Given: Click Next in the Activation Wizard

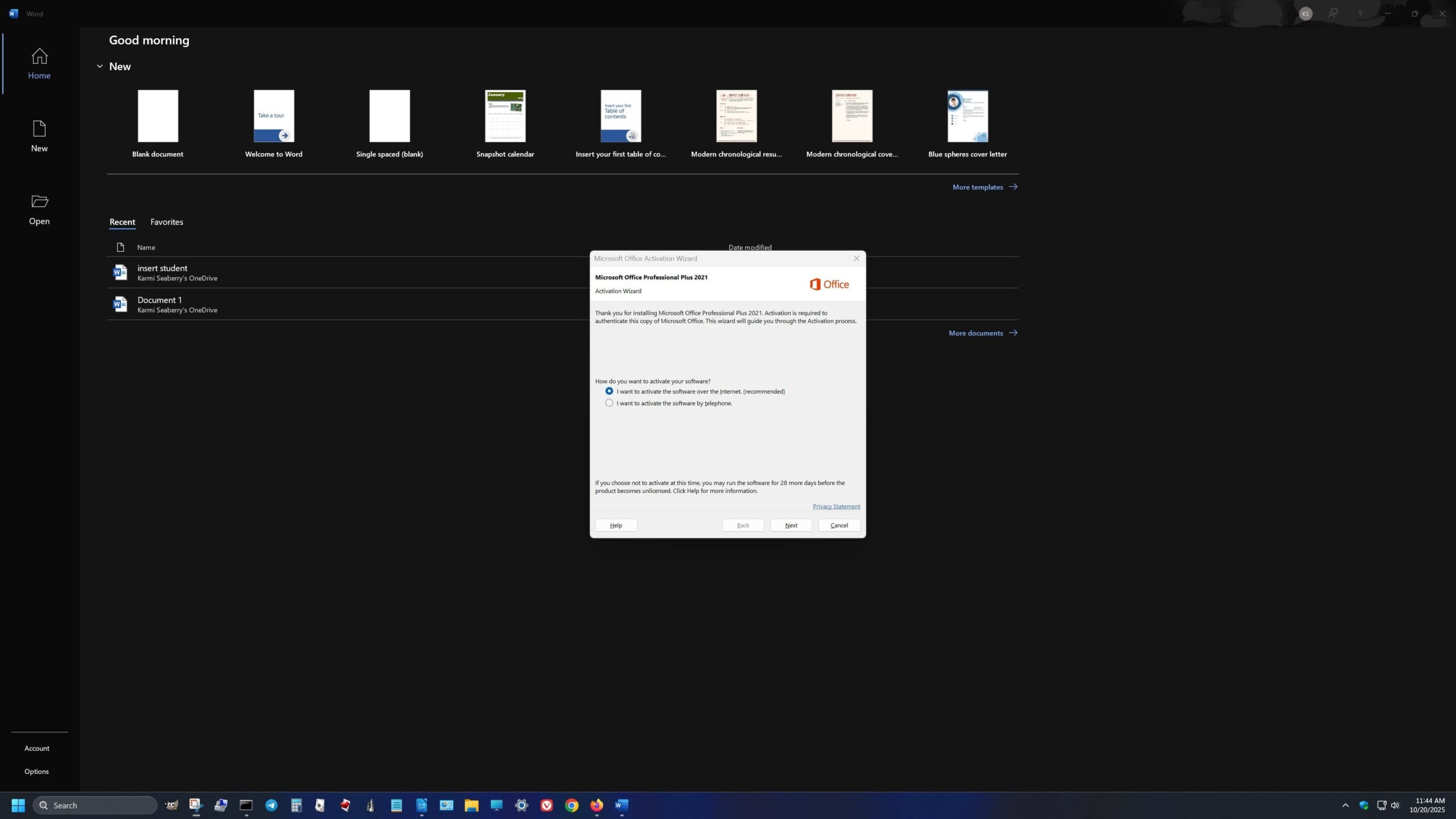Looking at the screenshot, I should [791, 525].
